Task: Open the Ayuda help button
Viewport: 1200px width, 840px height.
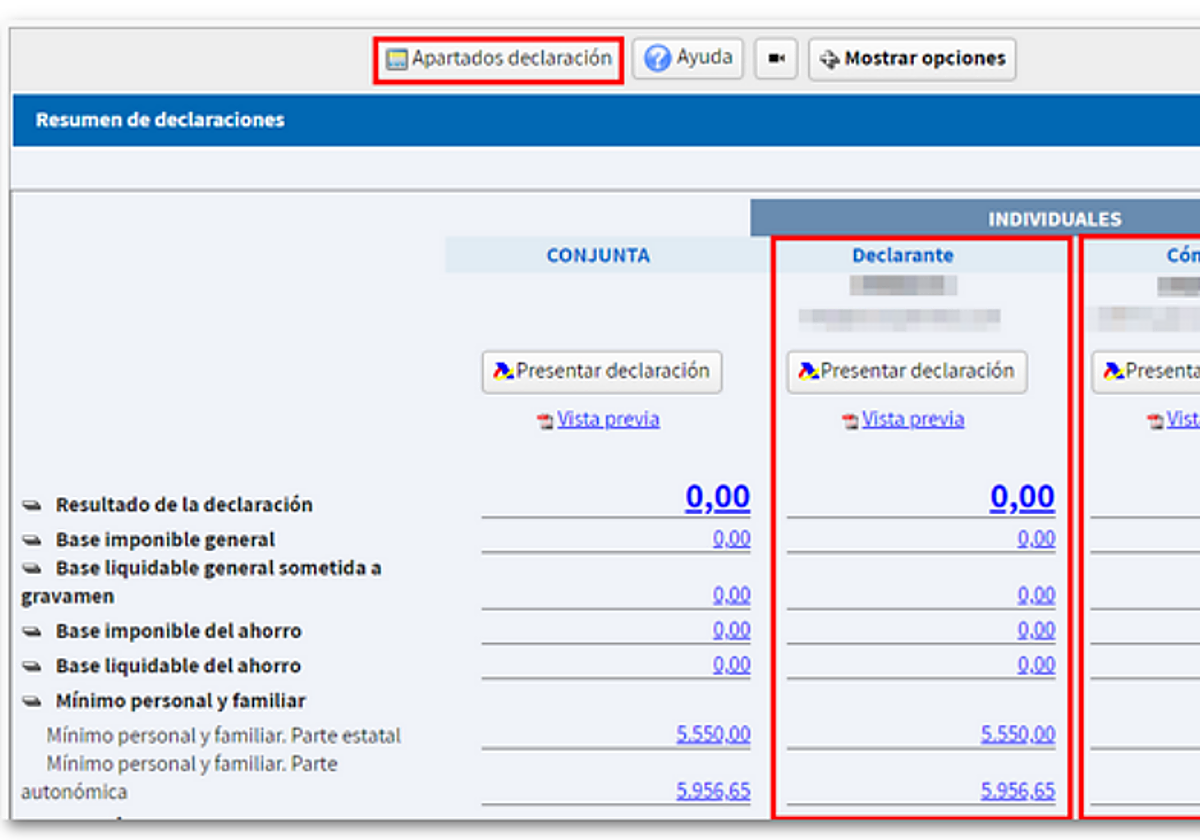Action: click(688, 58)
